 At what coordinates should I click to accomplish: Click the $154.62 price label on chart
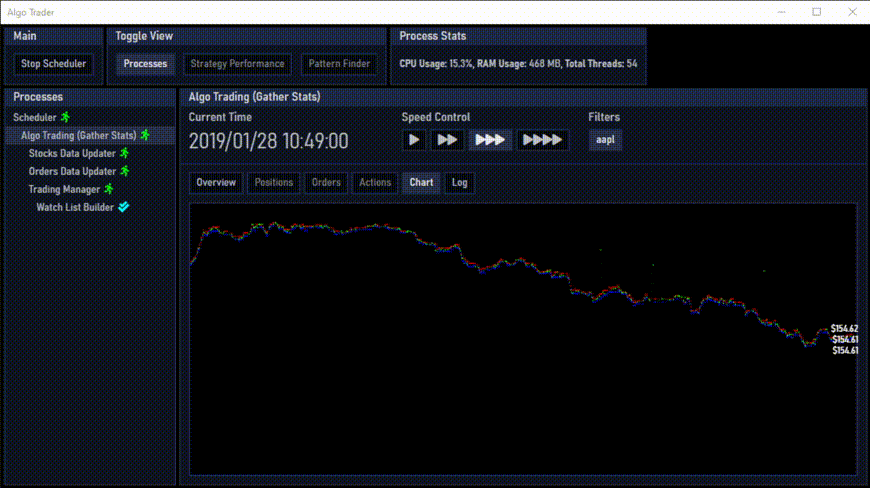coord(844,329)
